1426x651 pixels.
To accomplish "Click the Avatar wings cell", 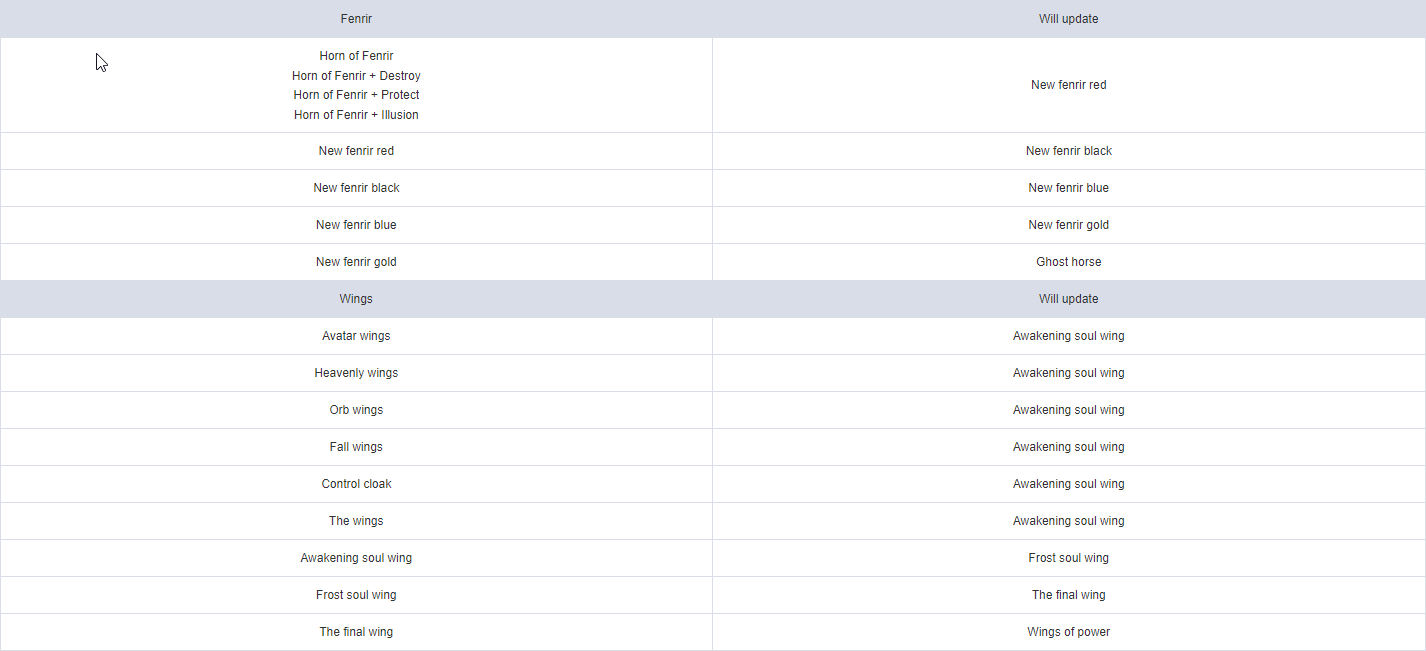I will (356, 336).
